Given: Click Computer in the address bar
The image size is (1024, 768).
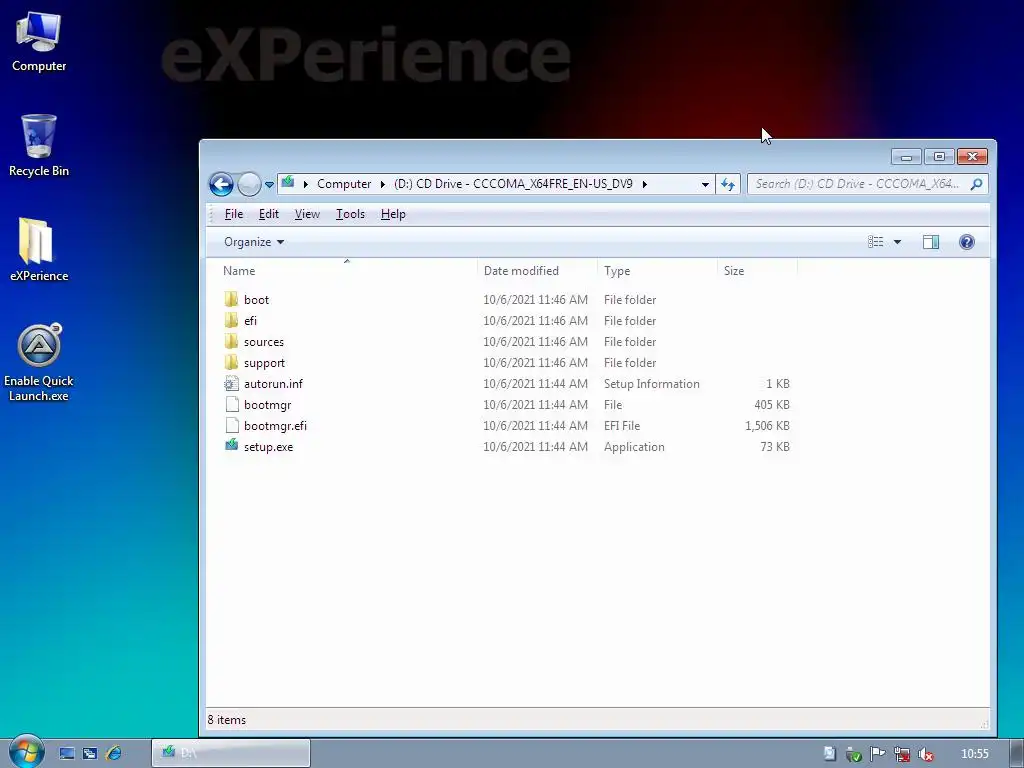Looking at the screenshot, I should click(x=344, y=184).
